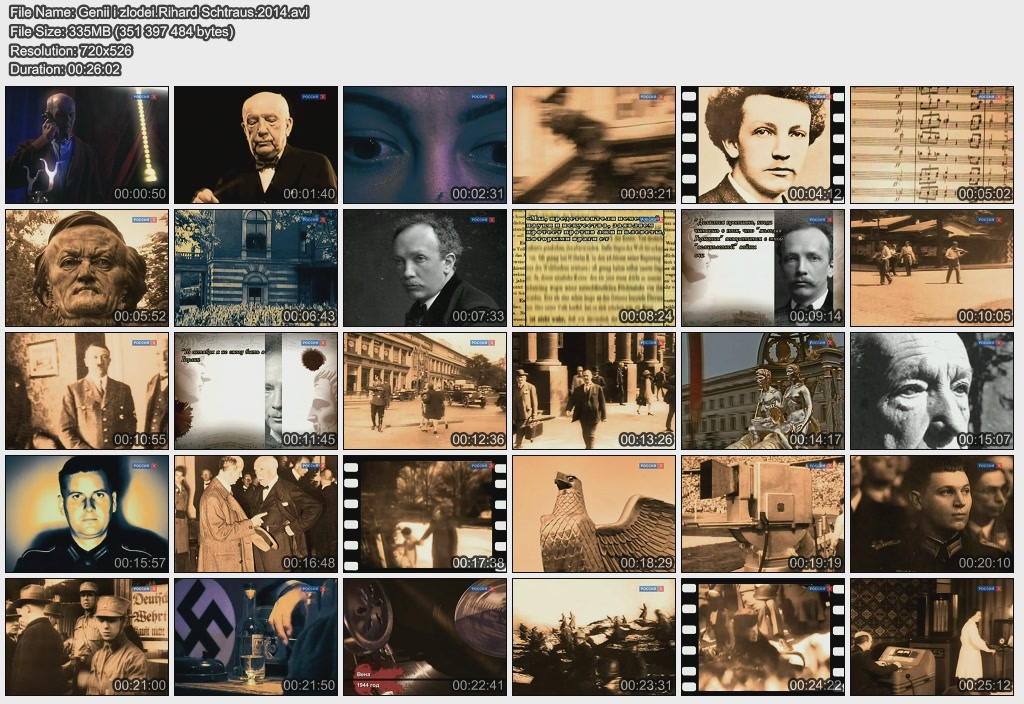Select the old camera frame at 00:19:19
This screenshot has height=704, width=1024.
tap(763, 514)
